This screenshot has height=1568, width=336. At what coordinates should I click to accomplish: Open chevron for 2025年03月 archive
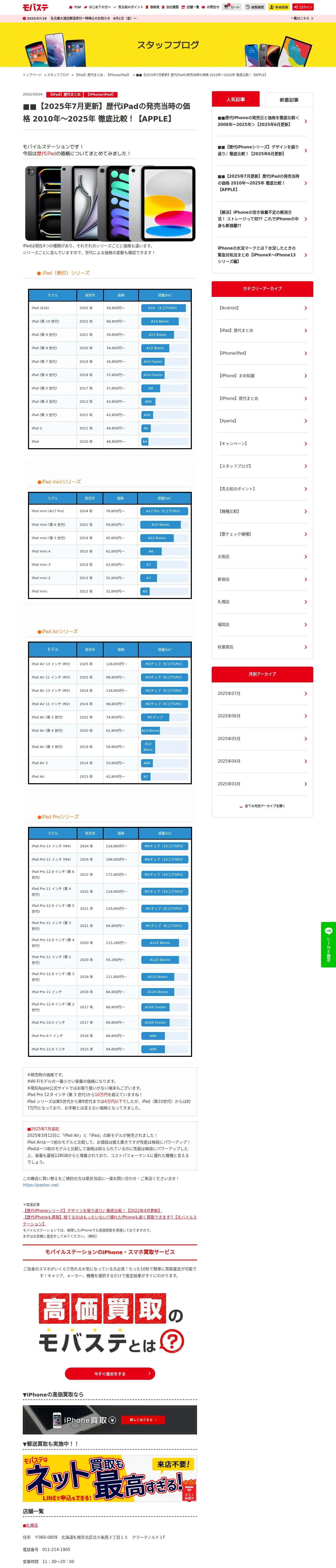[305, 784]
